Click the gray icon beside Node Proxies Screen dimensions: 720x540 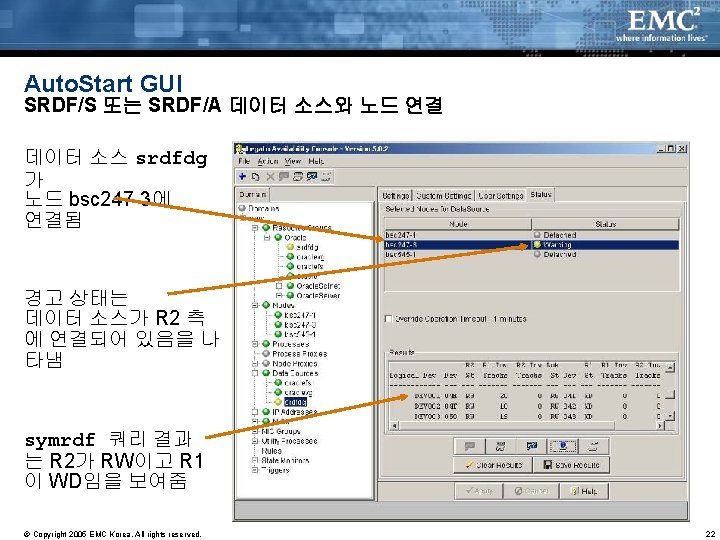click(266, 363)
